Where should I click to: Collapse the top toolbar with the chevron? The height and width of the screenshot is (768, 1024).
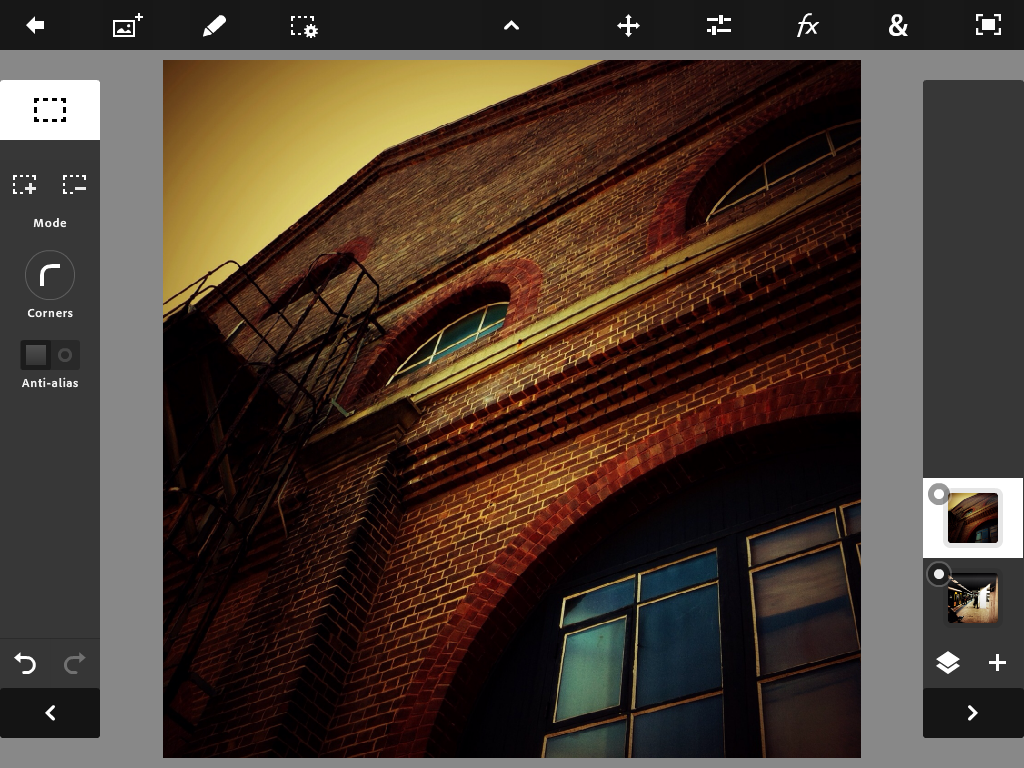(511, 26)
